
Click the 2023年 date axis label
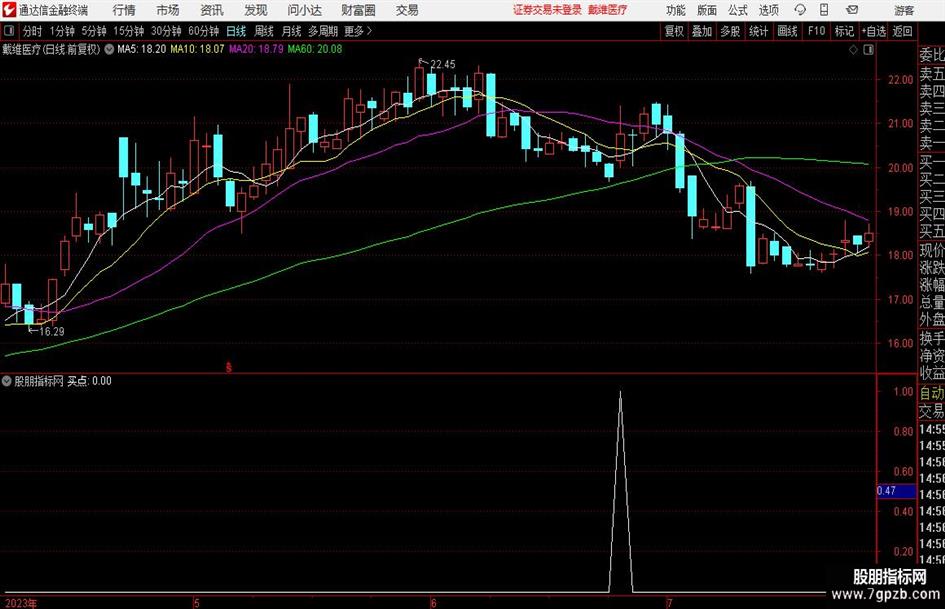20,604
